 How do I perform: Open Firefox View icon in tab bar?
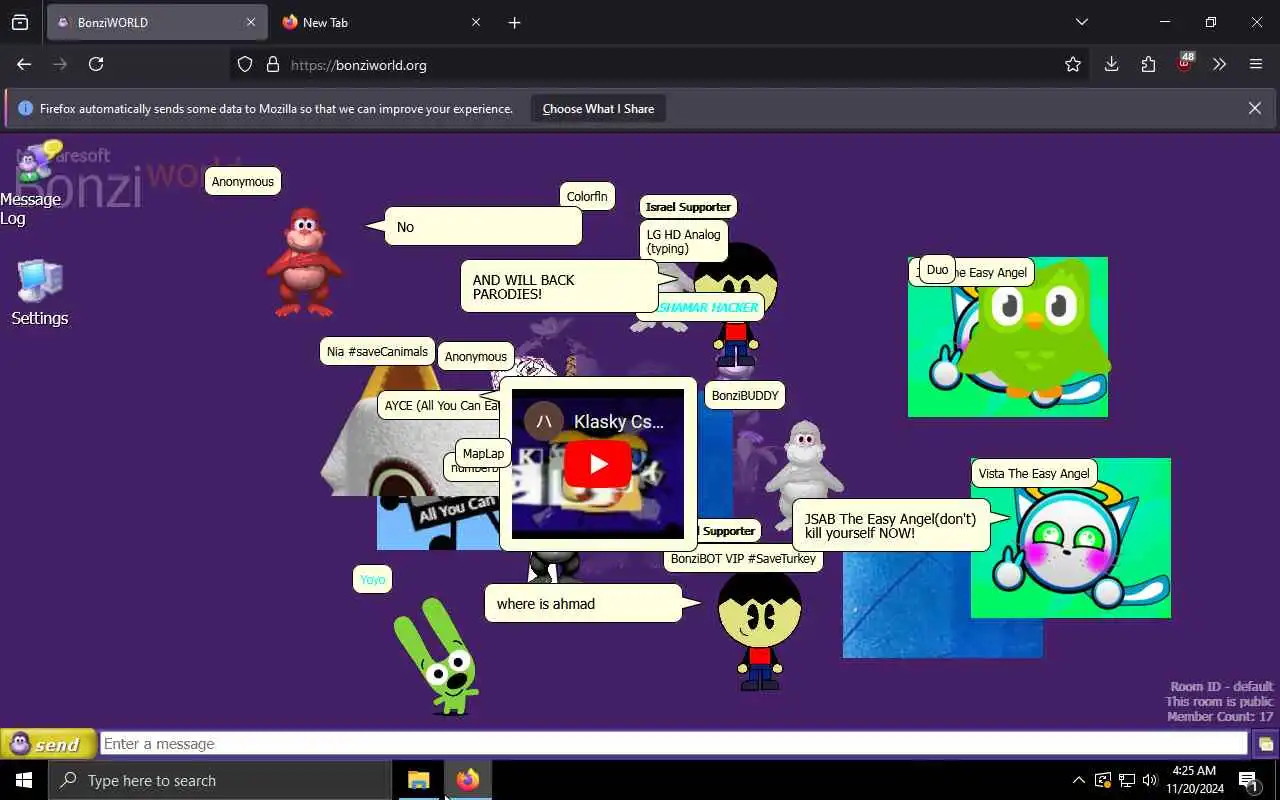coord(20,22)
